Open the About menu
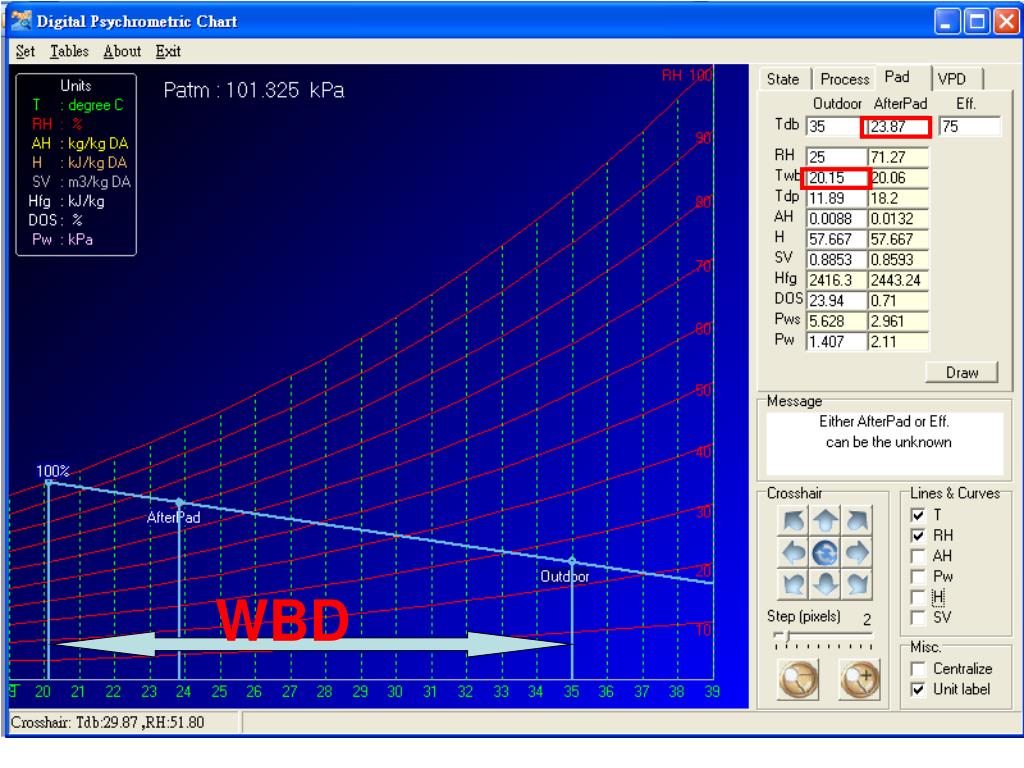This screenshot has height=768, width=1024. (x=122, y=52)
